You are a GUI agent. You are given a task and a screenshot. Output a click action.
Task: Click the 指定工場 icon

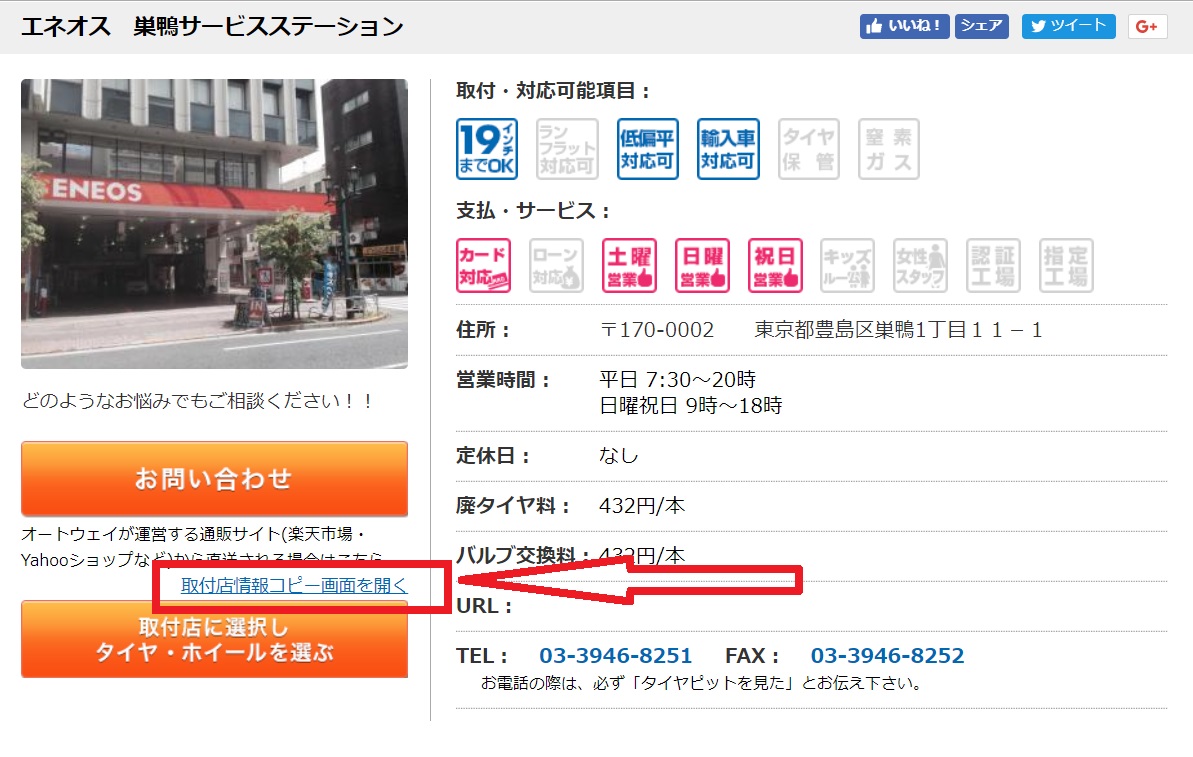[1067, 266]
